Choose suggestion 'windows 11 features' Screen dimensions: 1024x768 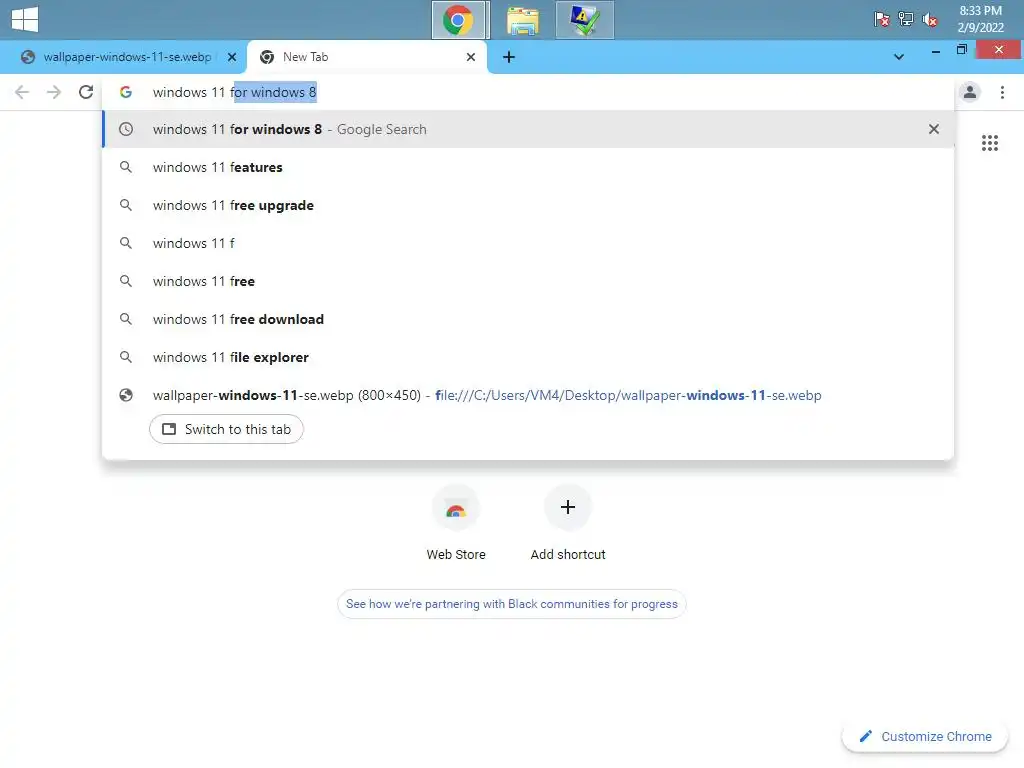coord(528,167)
